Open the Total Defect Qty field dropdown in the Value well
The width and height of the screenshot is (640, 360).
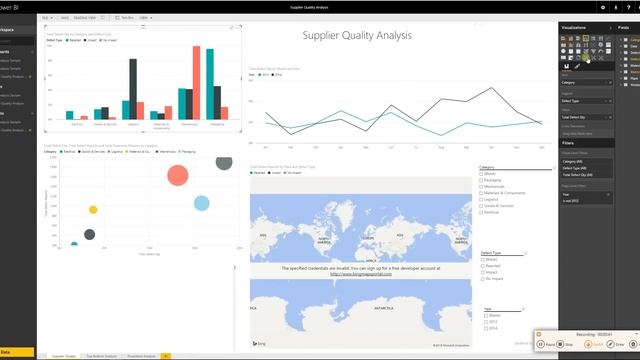(606, 117)
